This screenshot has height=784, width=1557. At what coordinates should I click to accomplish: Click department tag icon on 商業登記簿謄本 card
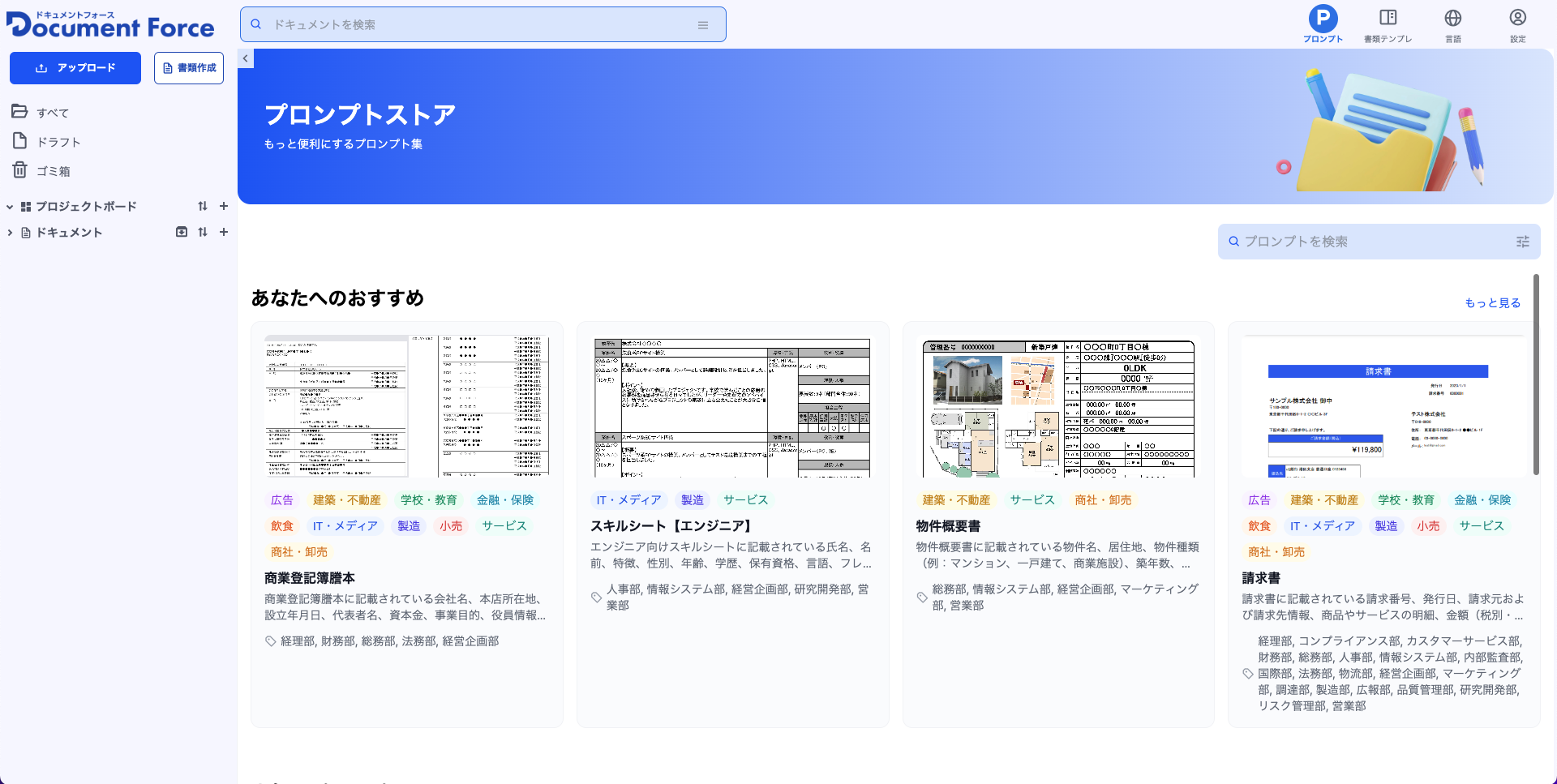click(271, 641)
